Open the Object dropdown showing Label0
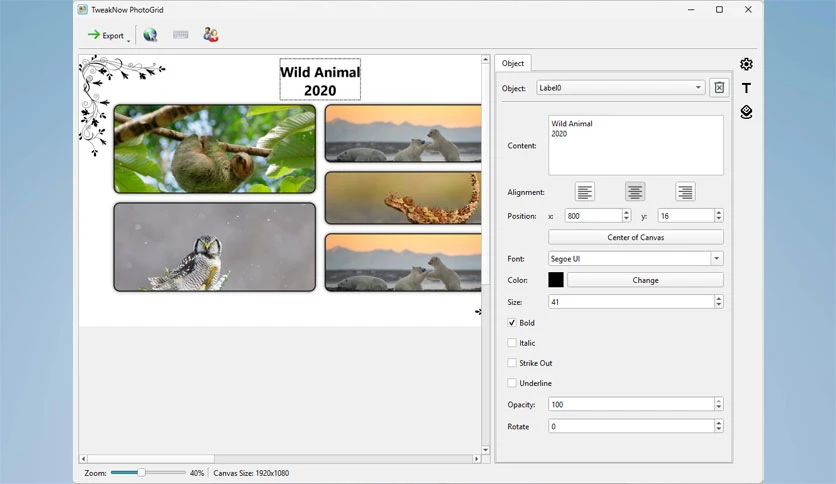The height and width of the screenshot is (484, 836). 621,87
